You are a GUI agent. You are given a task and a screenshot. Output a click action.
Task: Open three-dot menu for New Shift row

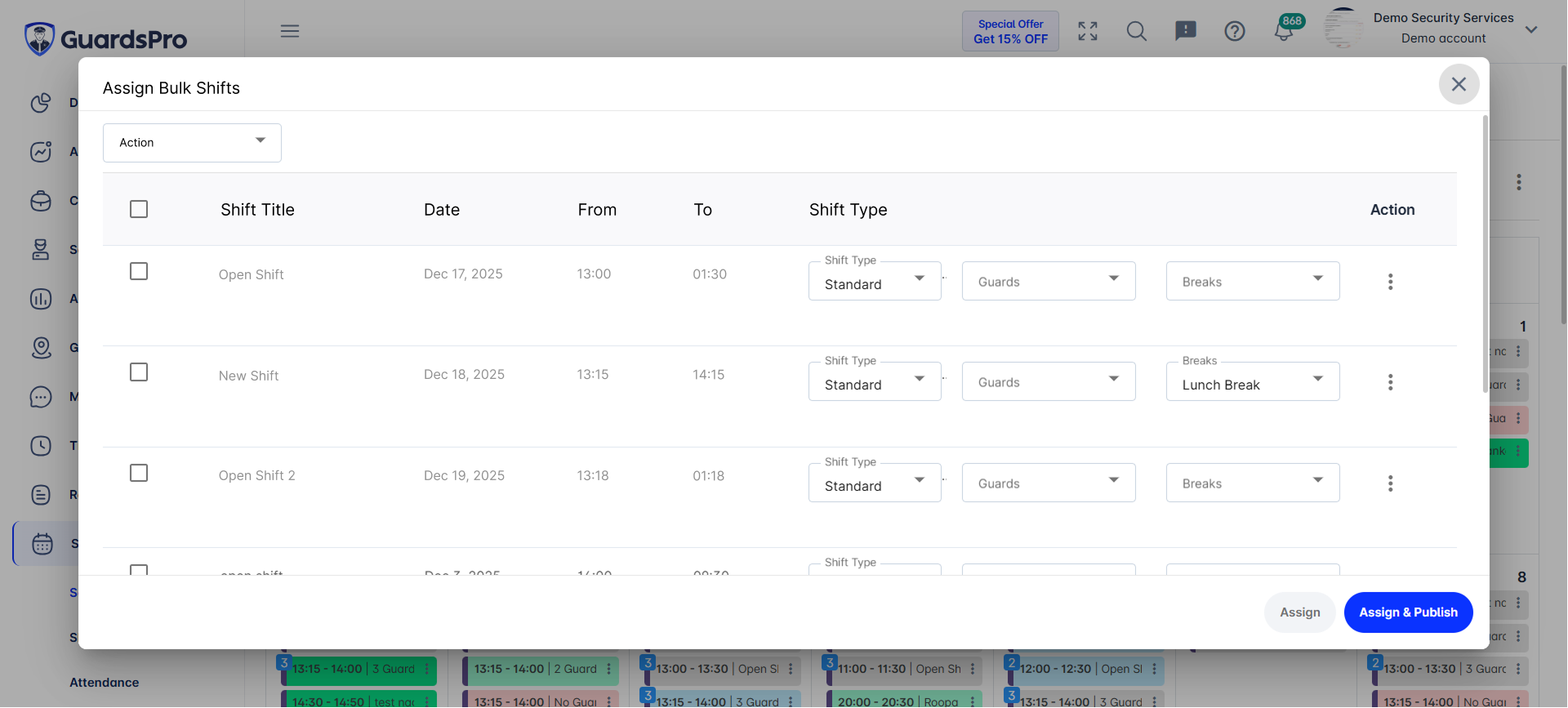point(1390,382)
